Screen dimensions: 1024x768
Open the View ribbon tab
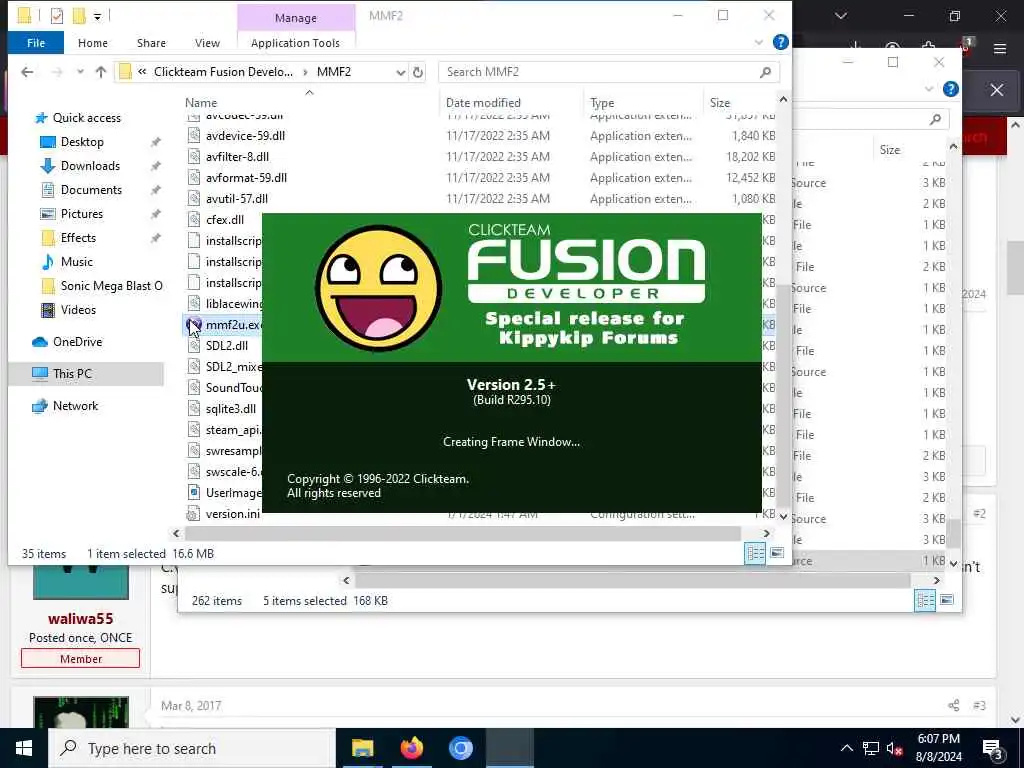click(x=207, y=43)
